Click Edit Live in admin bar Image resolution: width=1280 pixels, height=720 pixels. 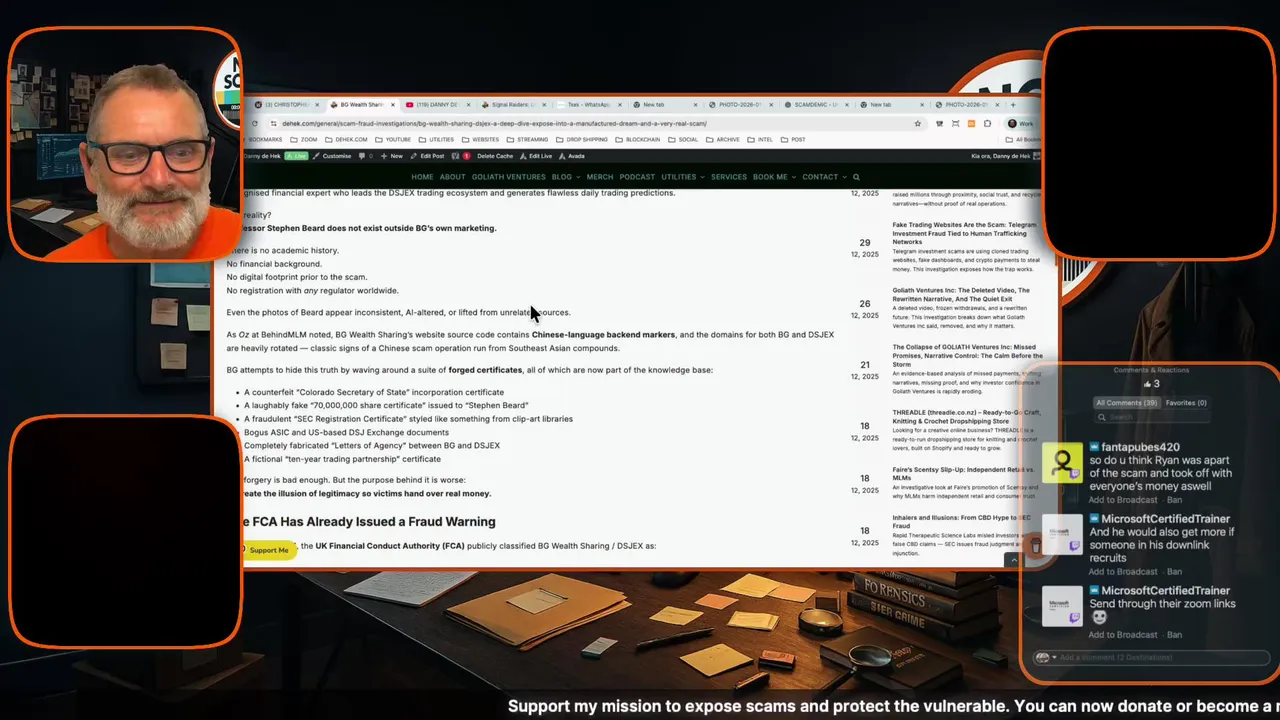point(536,156)
